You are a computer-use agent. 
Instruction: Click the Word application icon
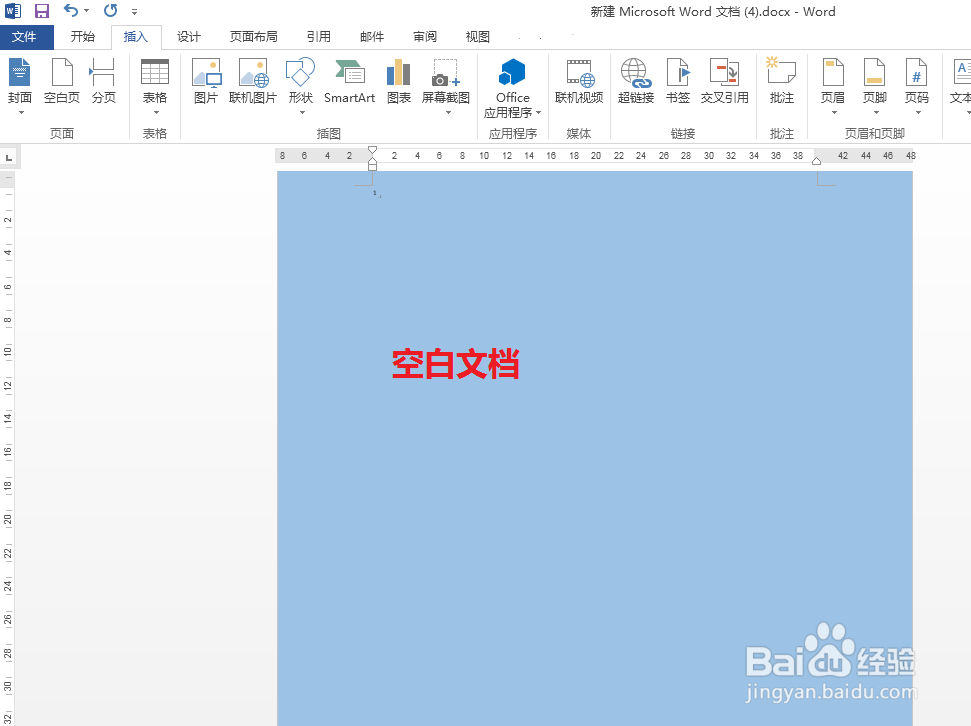pyautogui.click(x=13, y=11)
